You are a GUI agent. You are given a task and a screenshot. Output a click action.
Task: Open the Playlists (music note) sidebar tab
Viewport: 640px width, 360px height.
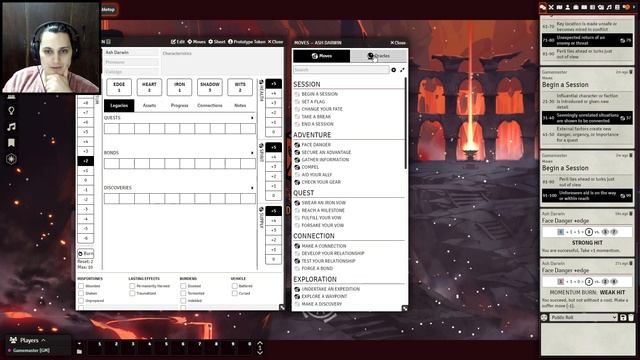[609, 7]
